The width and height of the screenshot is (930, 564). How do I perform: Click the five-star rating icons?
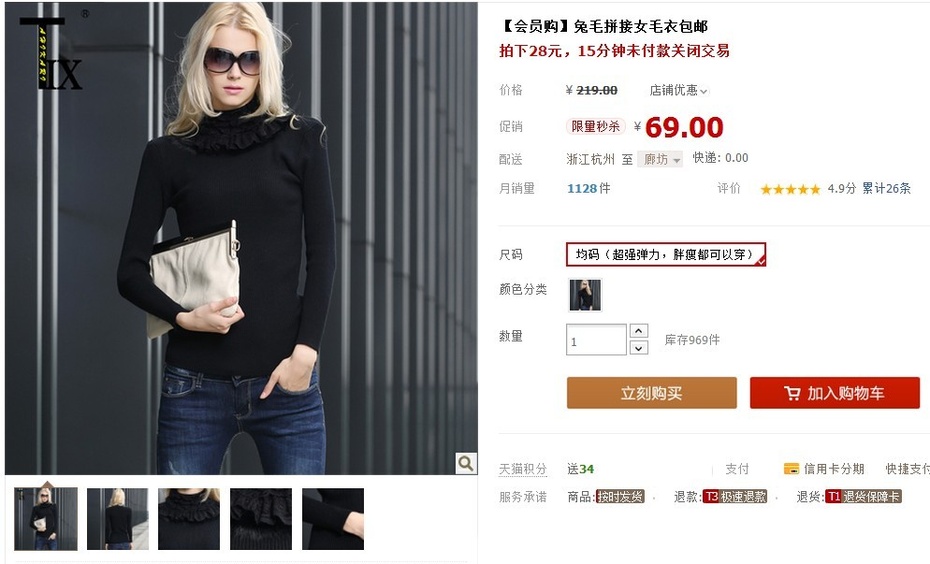[x=790, y=189]
